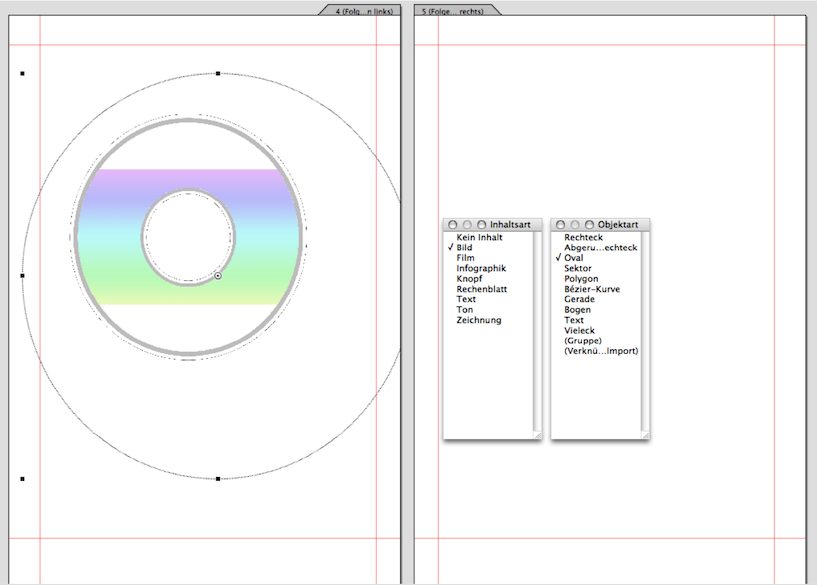817x585 pixels.
Task: Pick 'Film' as content type
Action: tap(465, 258)
